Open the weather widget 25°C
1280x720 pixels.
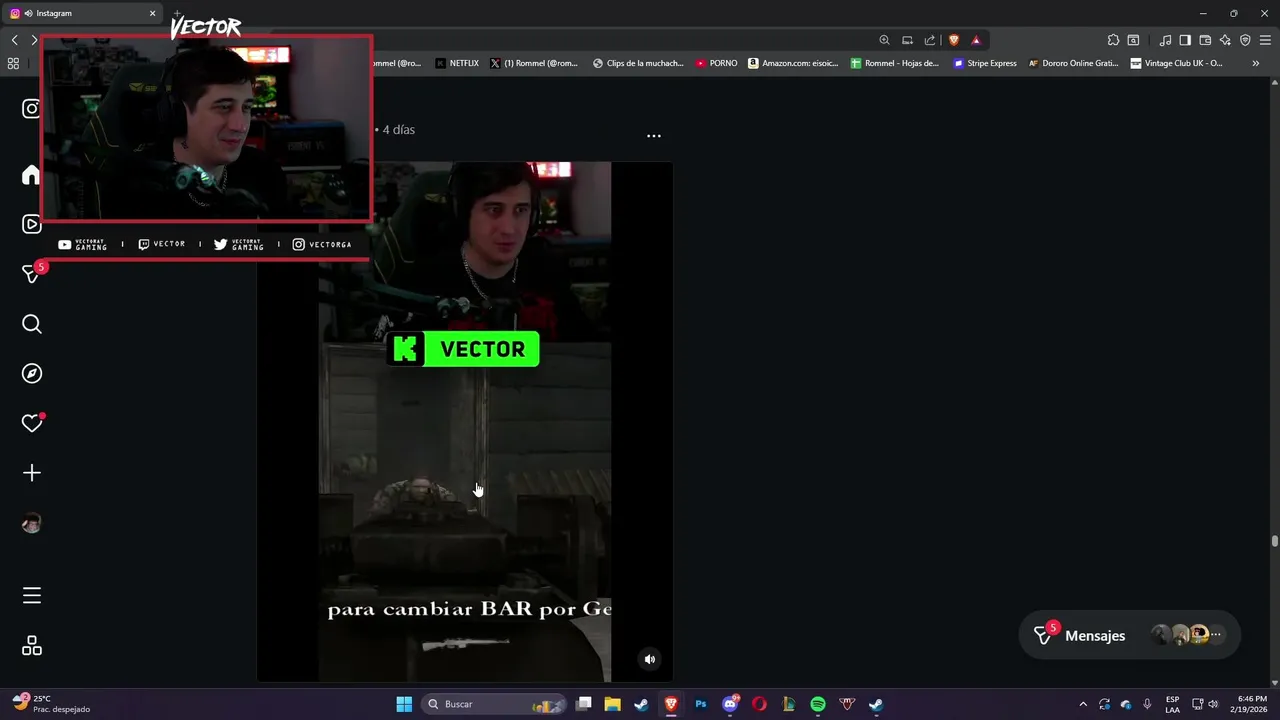click(52, 704)
